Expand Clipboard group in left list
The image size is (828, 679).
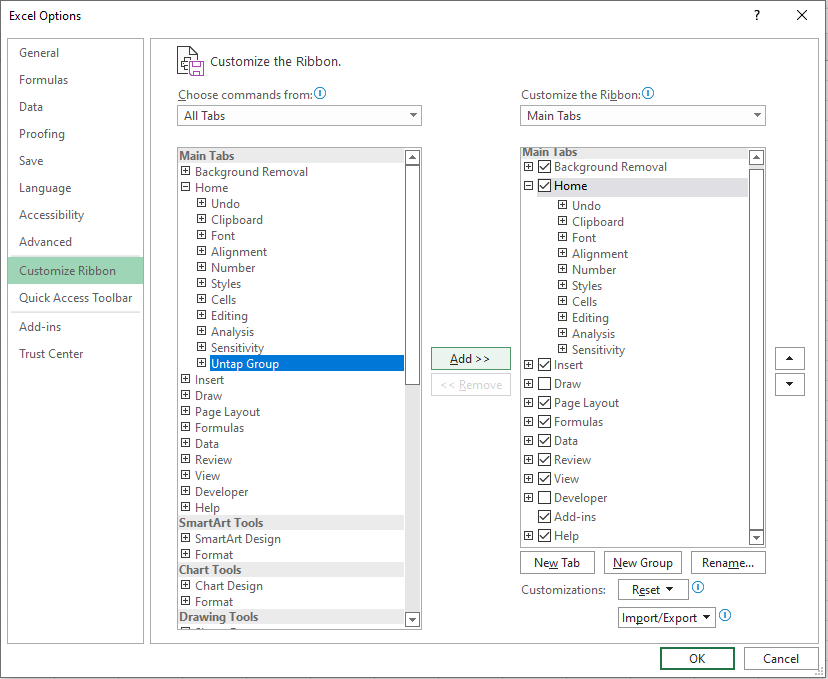click(201, 219)
